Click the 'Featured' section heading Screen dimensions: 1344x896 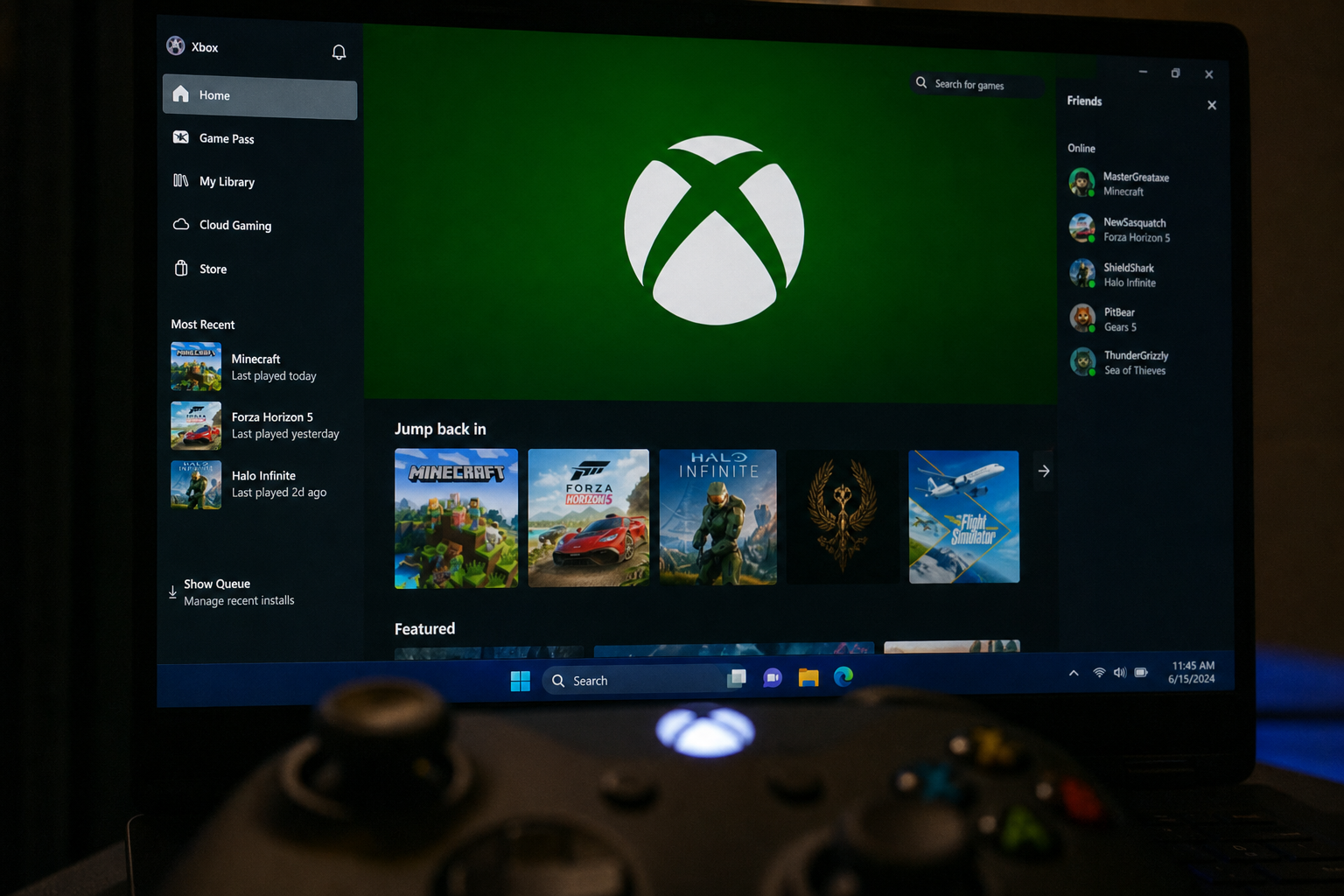424,629
